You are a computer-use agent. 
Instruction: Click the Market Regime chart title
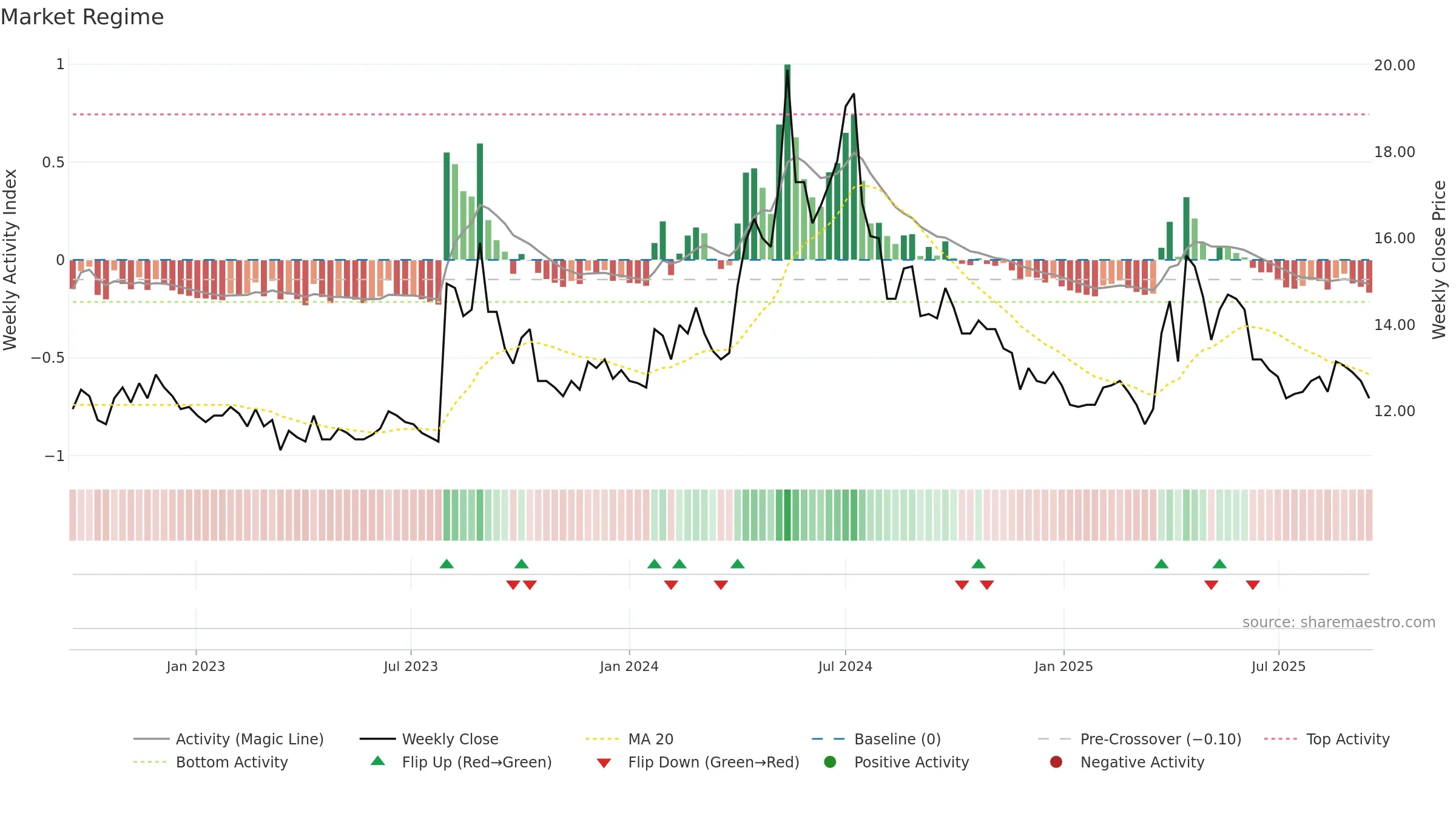pyautogui.click(x=82, y=17)
